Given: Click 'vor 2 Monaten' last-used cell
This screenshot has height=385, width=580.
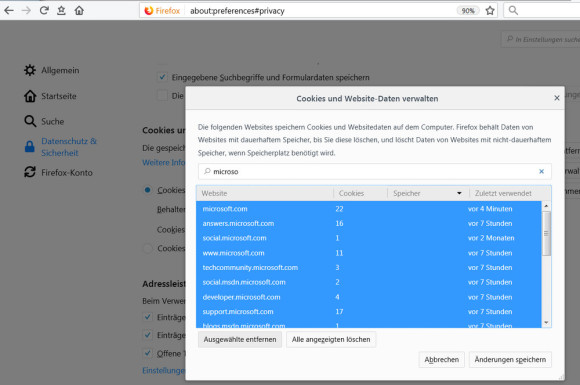Looking at the screenshot, I should coord(491,238).
